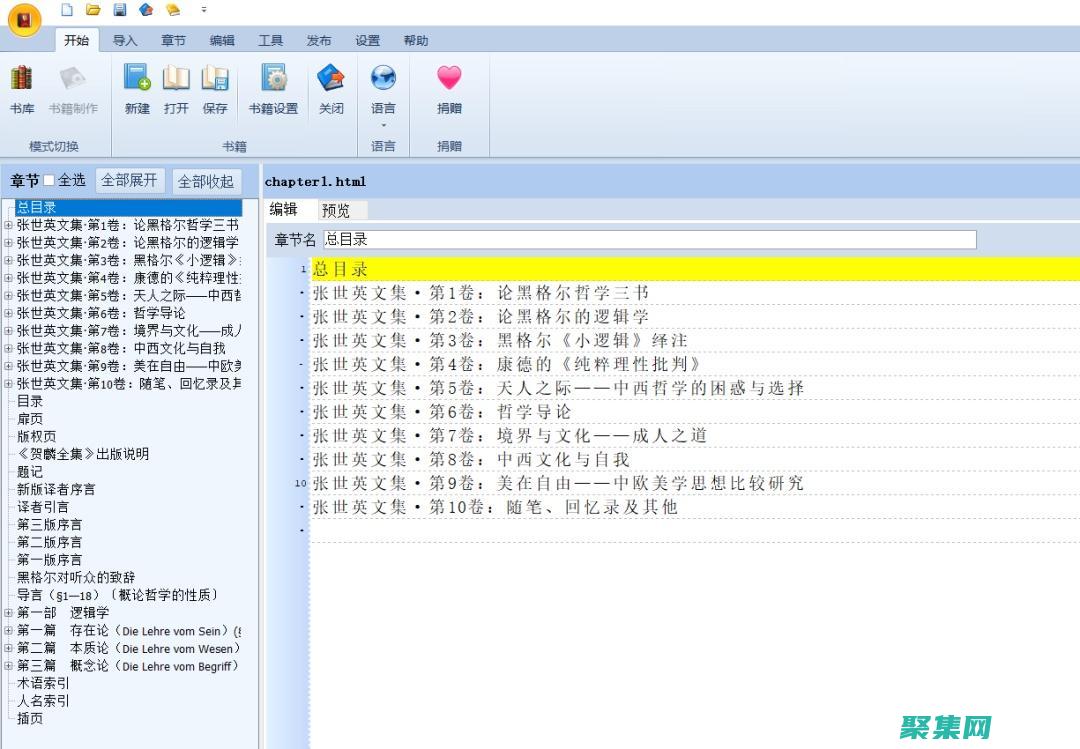Expand 第三篇 概念论 tree node
This screenshot has width=1080, height=749.
coord(8,666)
